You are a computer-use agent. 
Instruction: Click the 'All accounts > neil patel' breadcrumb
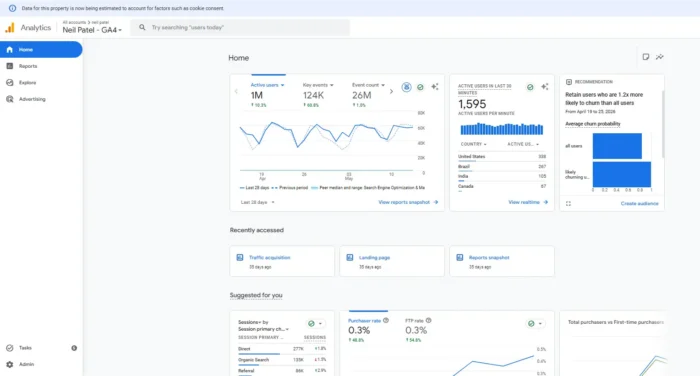tap(86, 22)
